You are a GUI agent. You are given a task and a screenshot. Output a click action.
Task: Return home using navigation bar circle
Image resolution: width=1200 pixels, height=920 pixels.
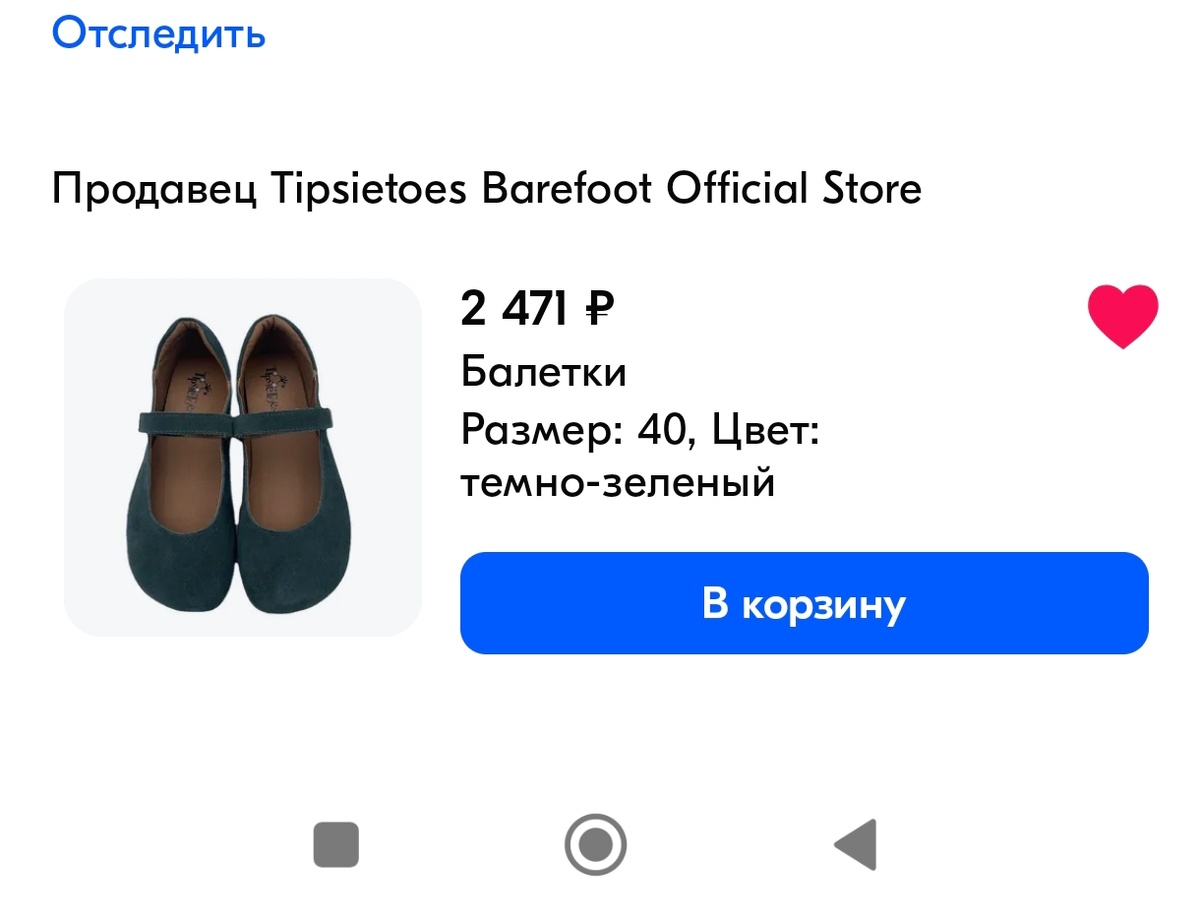(596, 845)
